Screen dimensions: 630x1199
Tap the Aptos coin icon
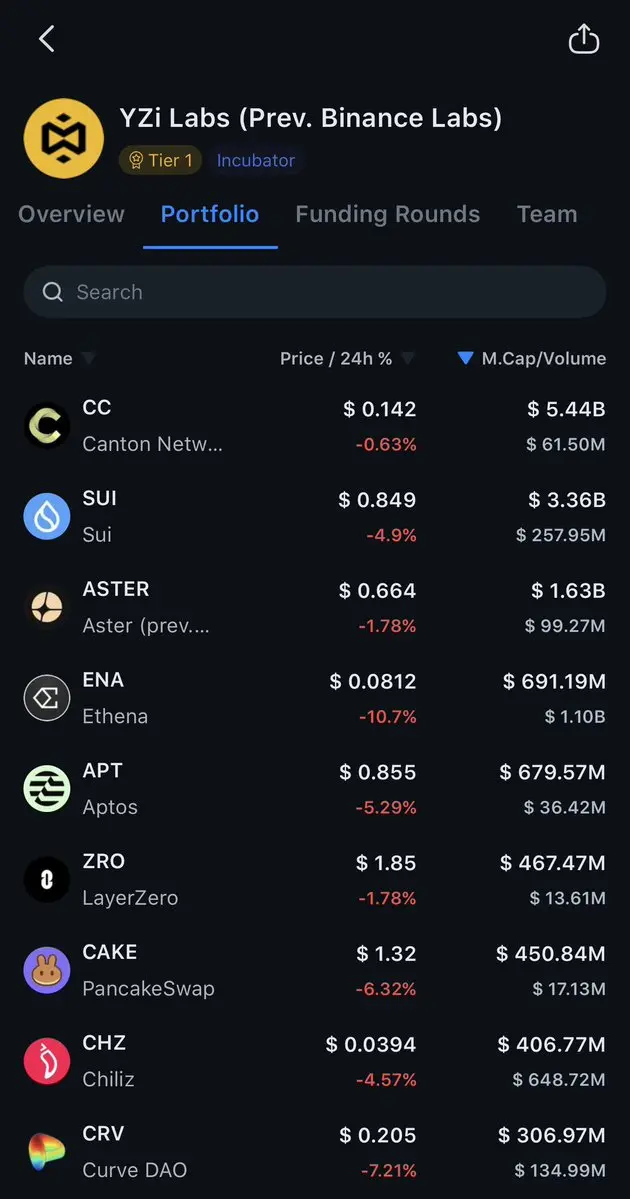[46, 789]
